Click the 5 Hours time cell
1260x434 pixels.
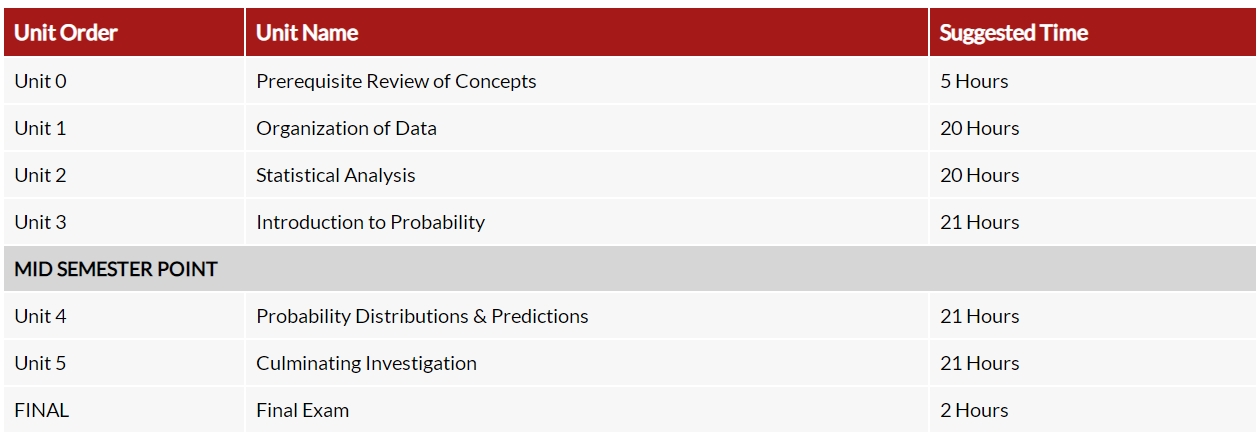point(1093,81)
